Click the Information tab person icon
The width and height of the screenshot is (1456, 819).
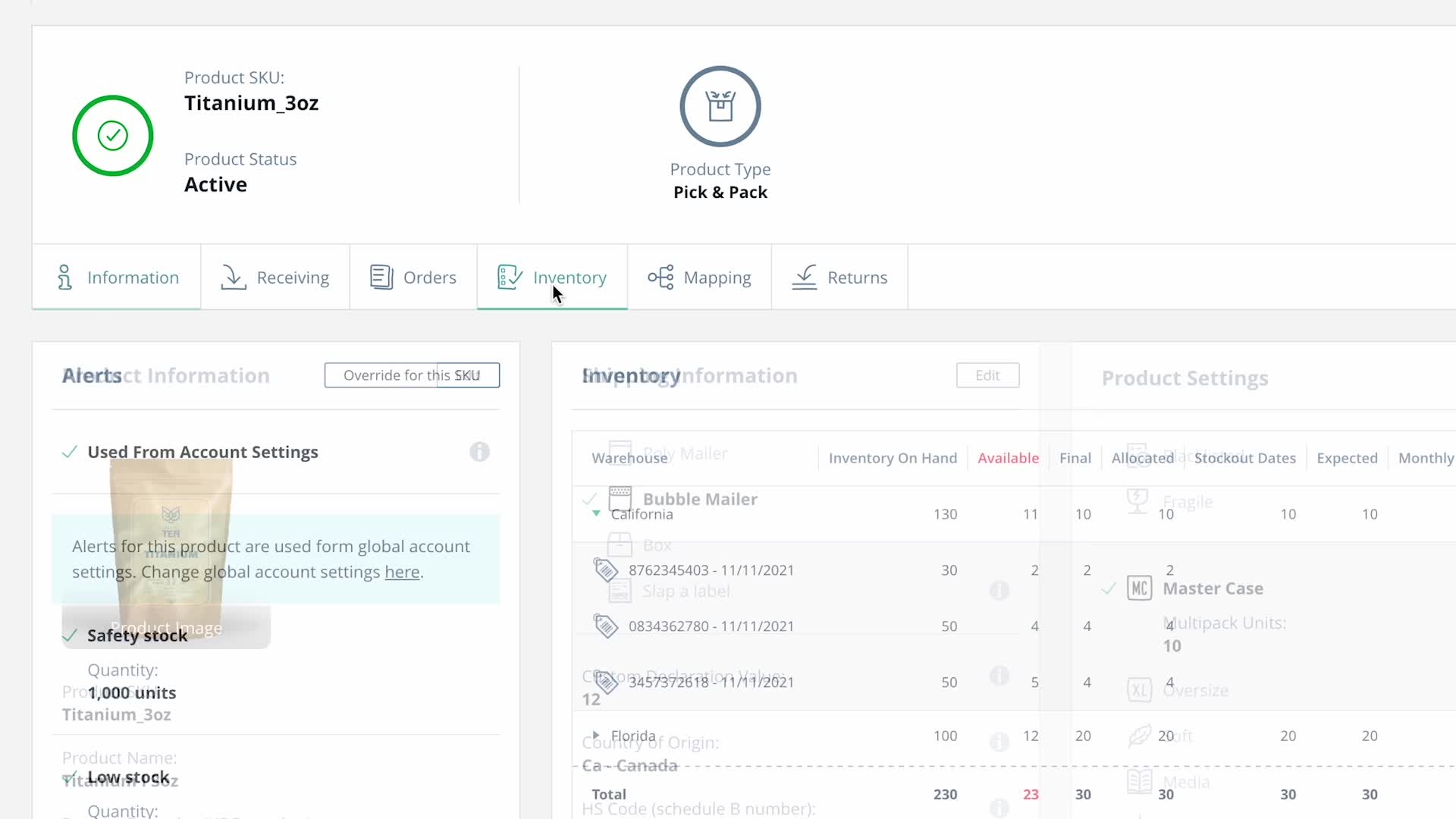click(65, 278)
